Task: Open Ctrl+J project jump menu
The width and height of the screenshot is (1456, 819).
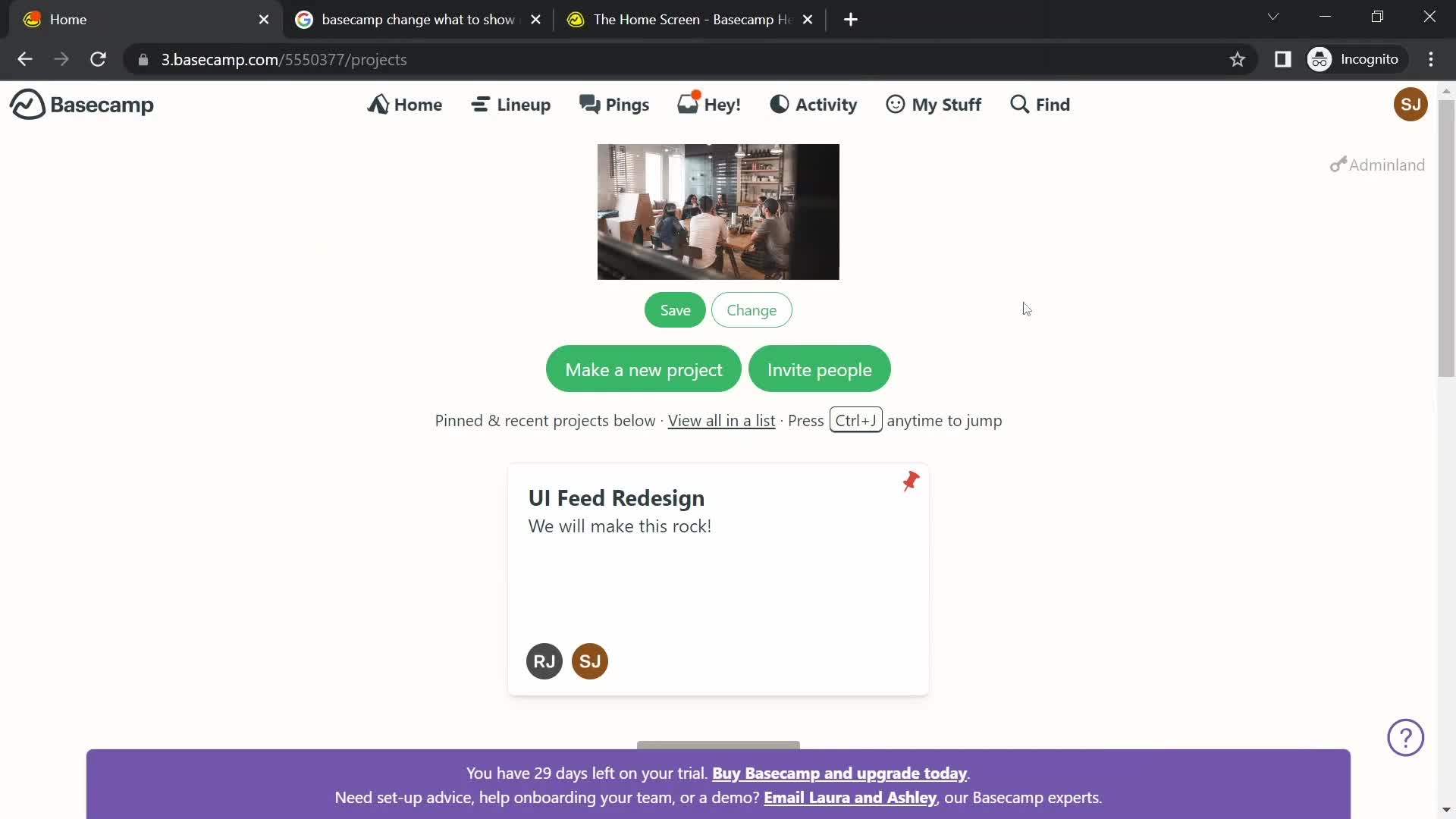Action: [856, 420]
